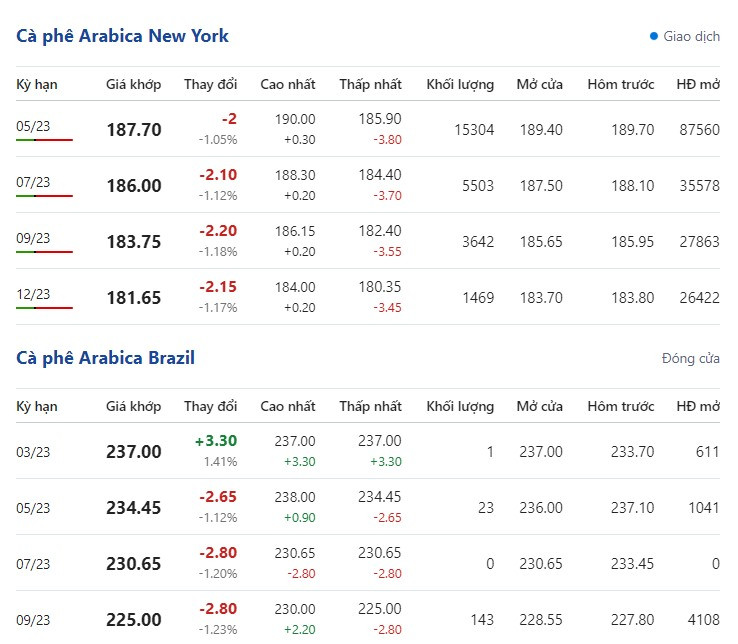Click the highest price 190.00
The height and width of the screenshot is (644, 738).
pos(295,119)
